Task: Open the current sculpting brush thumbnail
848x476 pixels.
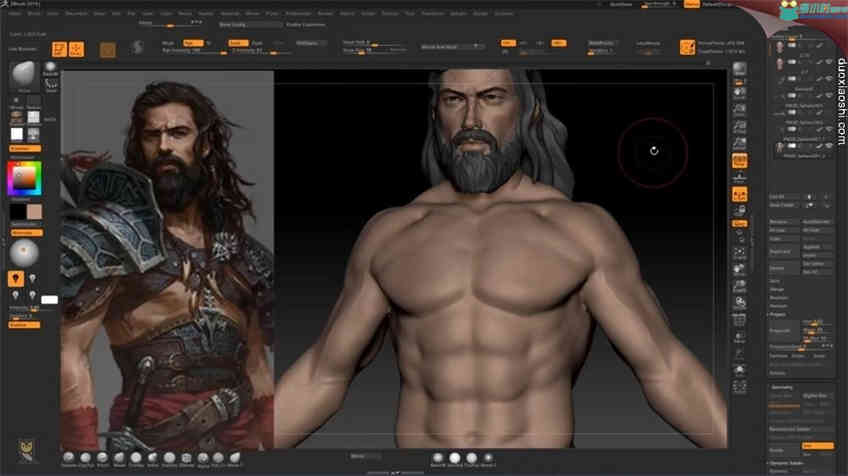Action: [x=23, y=75]
